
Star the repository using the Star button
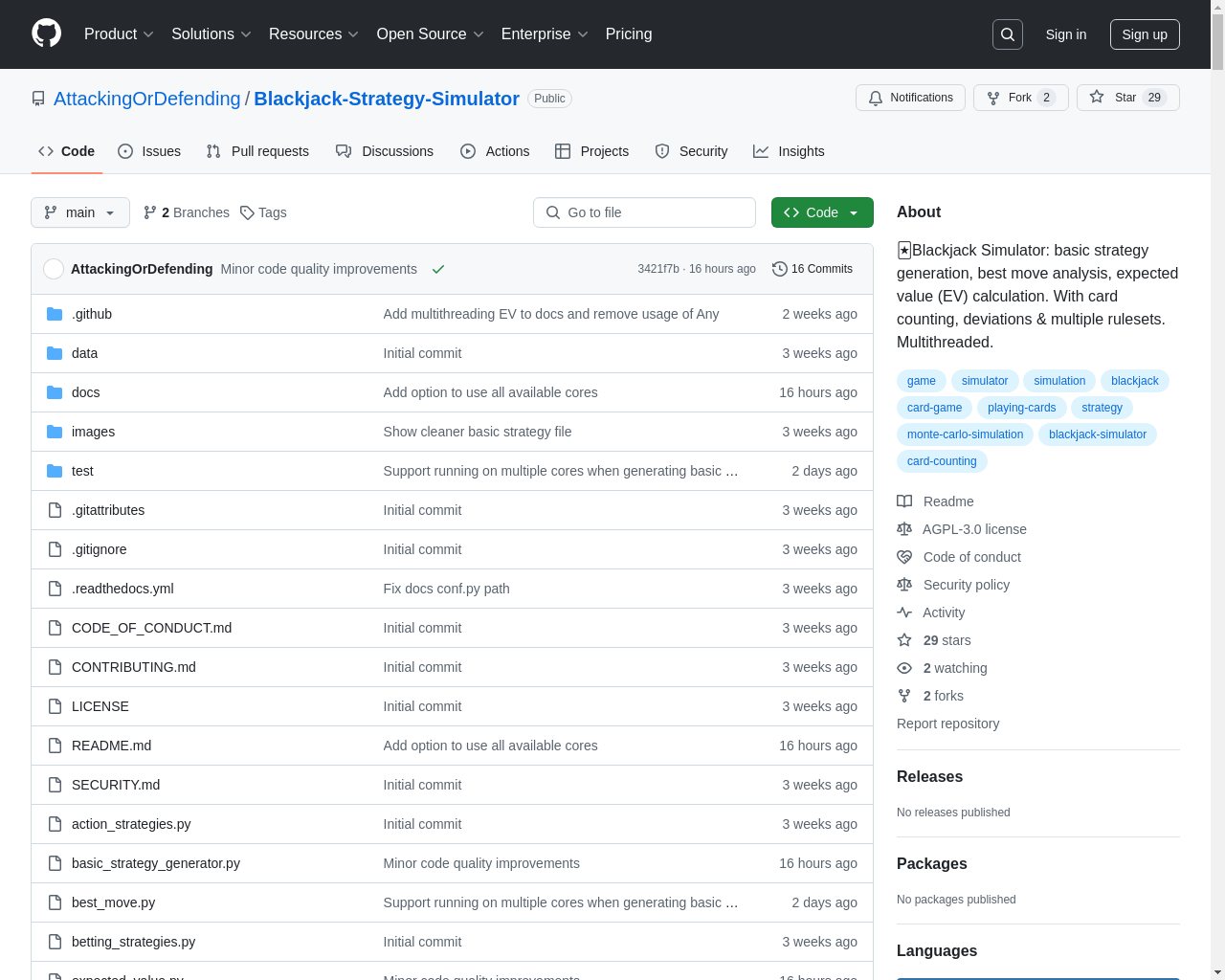pos(1127,98)
